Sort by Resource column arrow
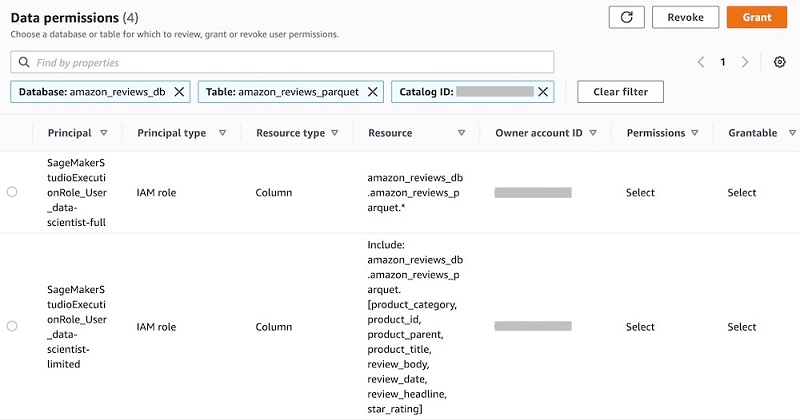The width and height of the screenshot is (800, 420). (461, 133)
